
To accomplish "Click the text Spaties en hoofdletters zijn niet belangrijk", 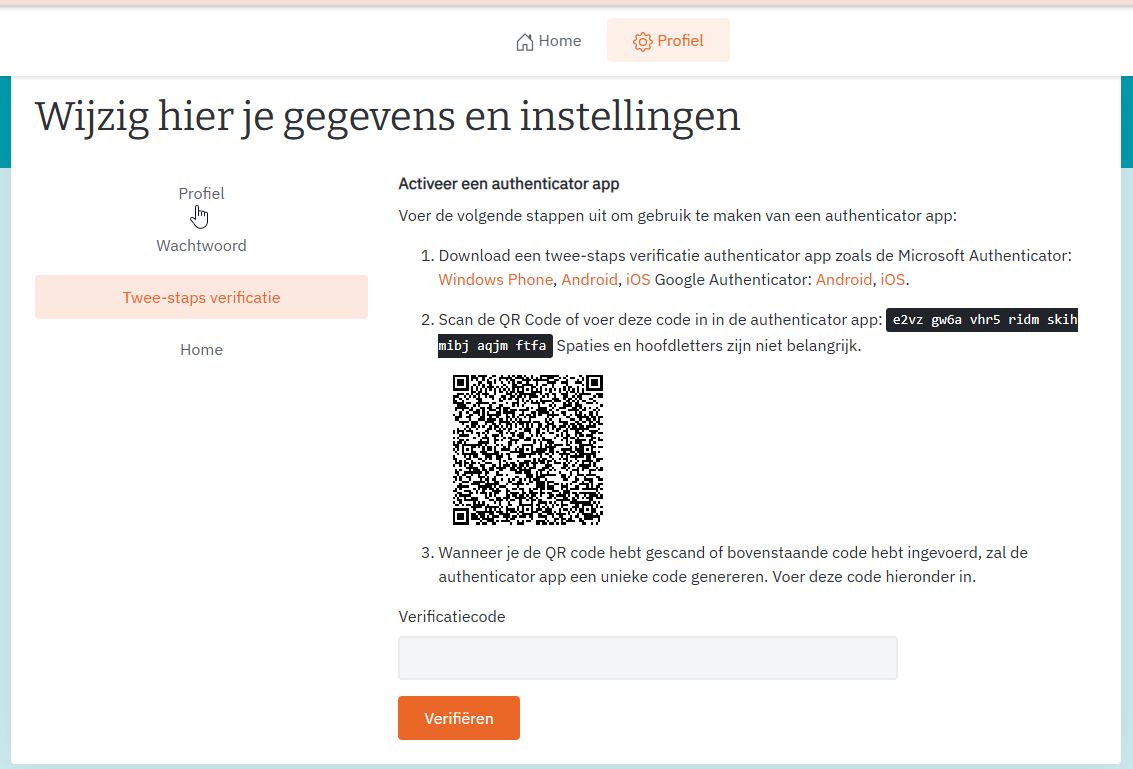I will [x=709, y=345].
